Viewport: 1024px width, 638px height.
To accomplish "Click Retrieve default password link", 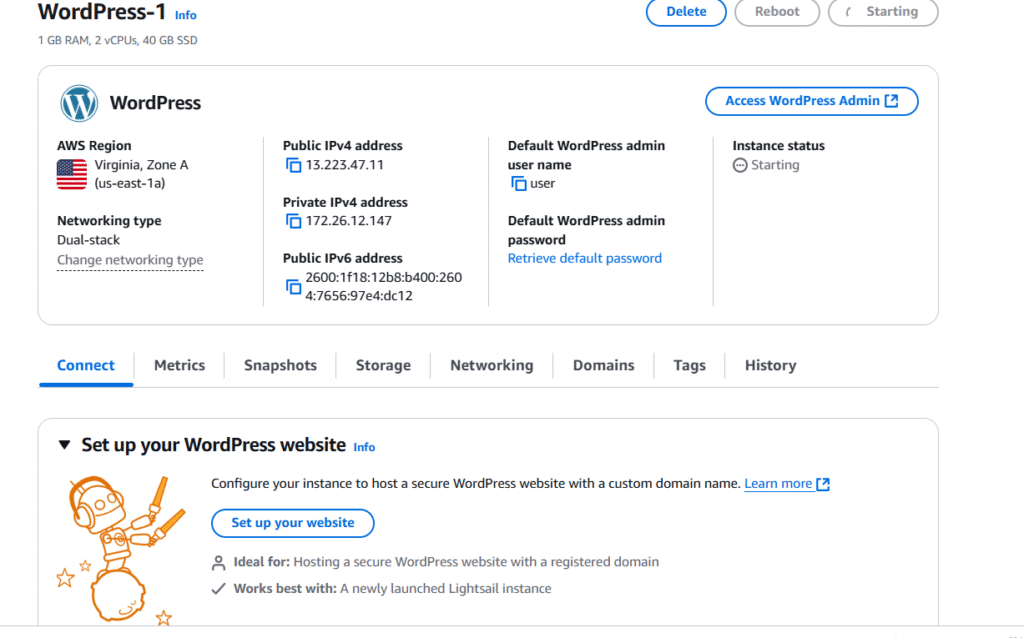I will point(584,258).
